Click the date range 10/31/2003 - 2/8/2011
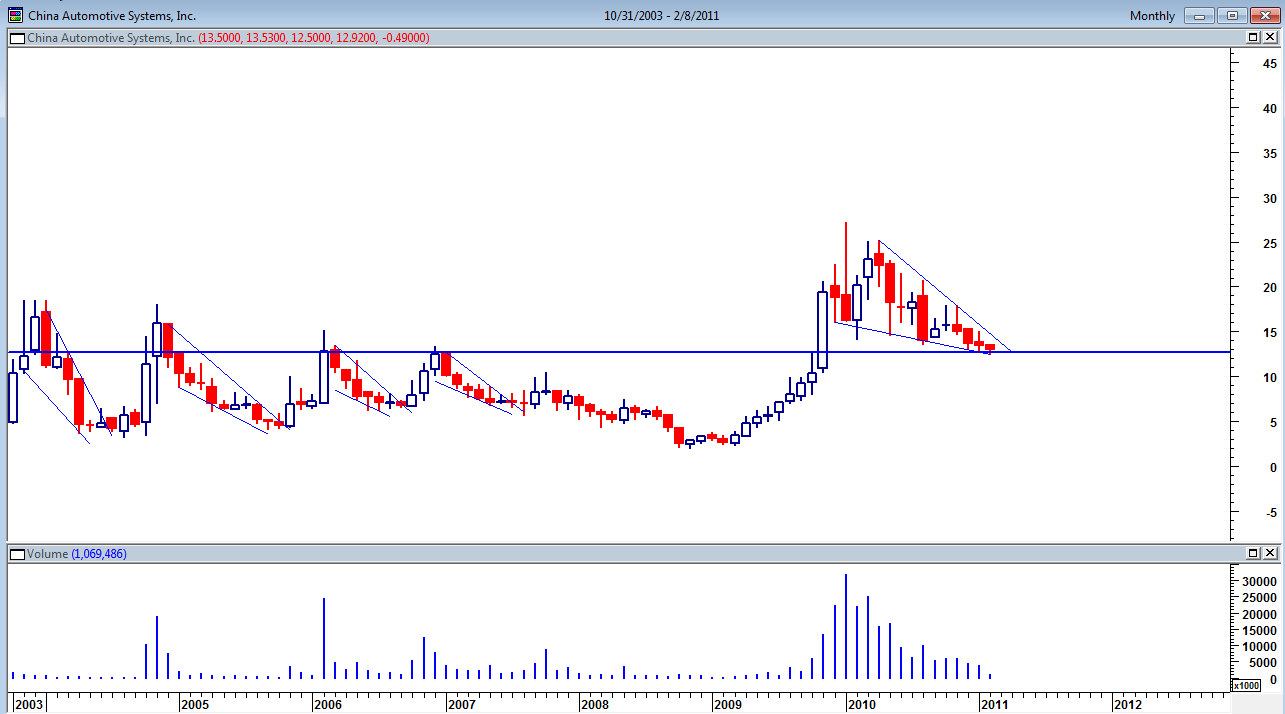This screenshot has height=714, width=1285. 662,15
